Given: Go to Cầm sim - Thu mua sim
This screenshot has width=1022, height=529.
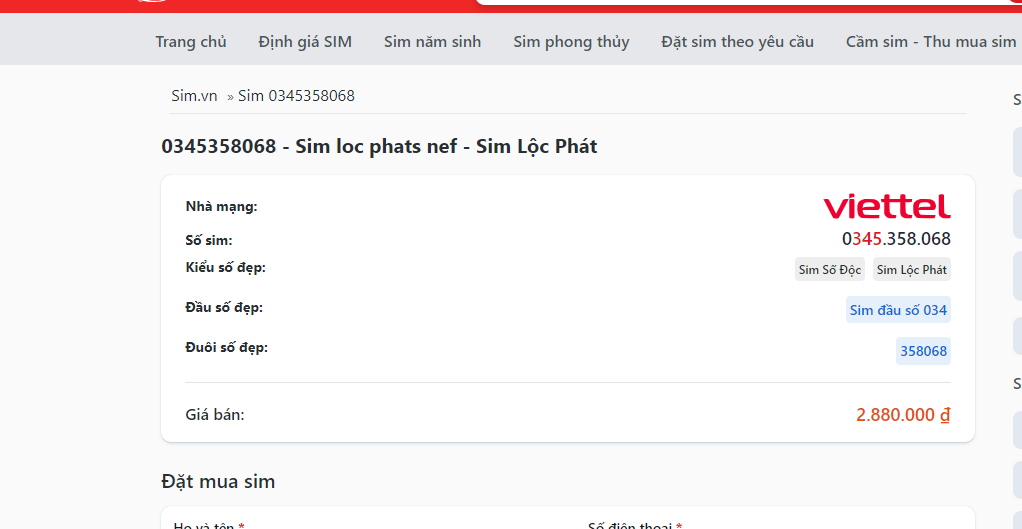Looking at the screenshot, I should click(931, 42).
